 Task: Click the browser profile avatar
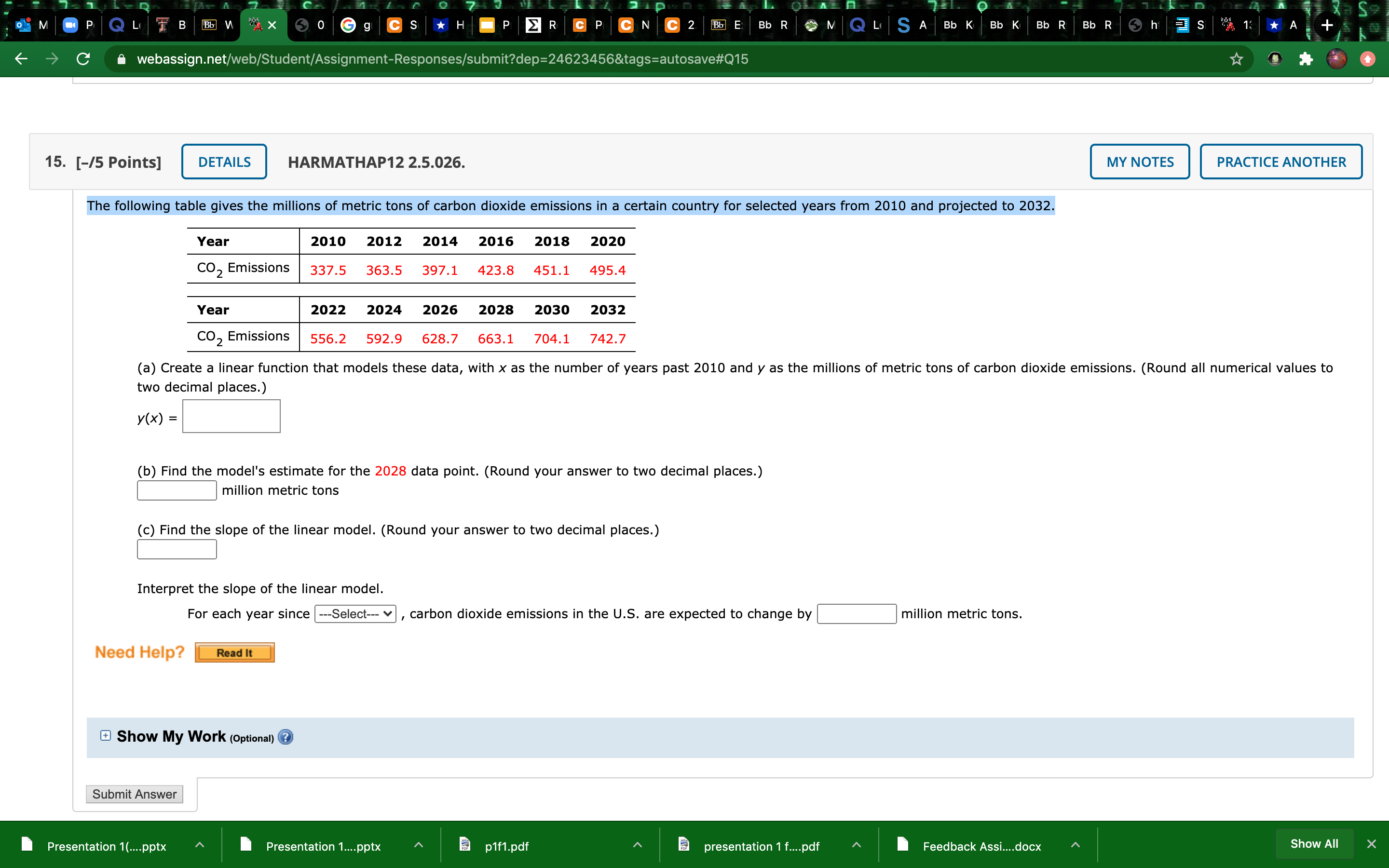(1337, 58)
